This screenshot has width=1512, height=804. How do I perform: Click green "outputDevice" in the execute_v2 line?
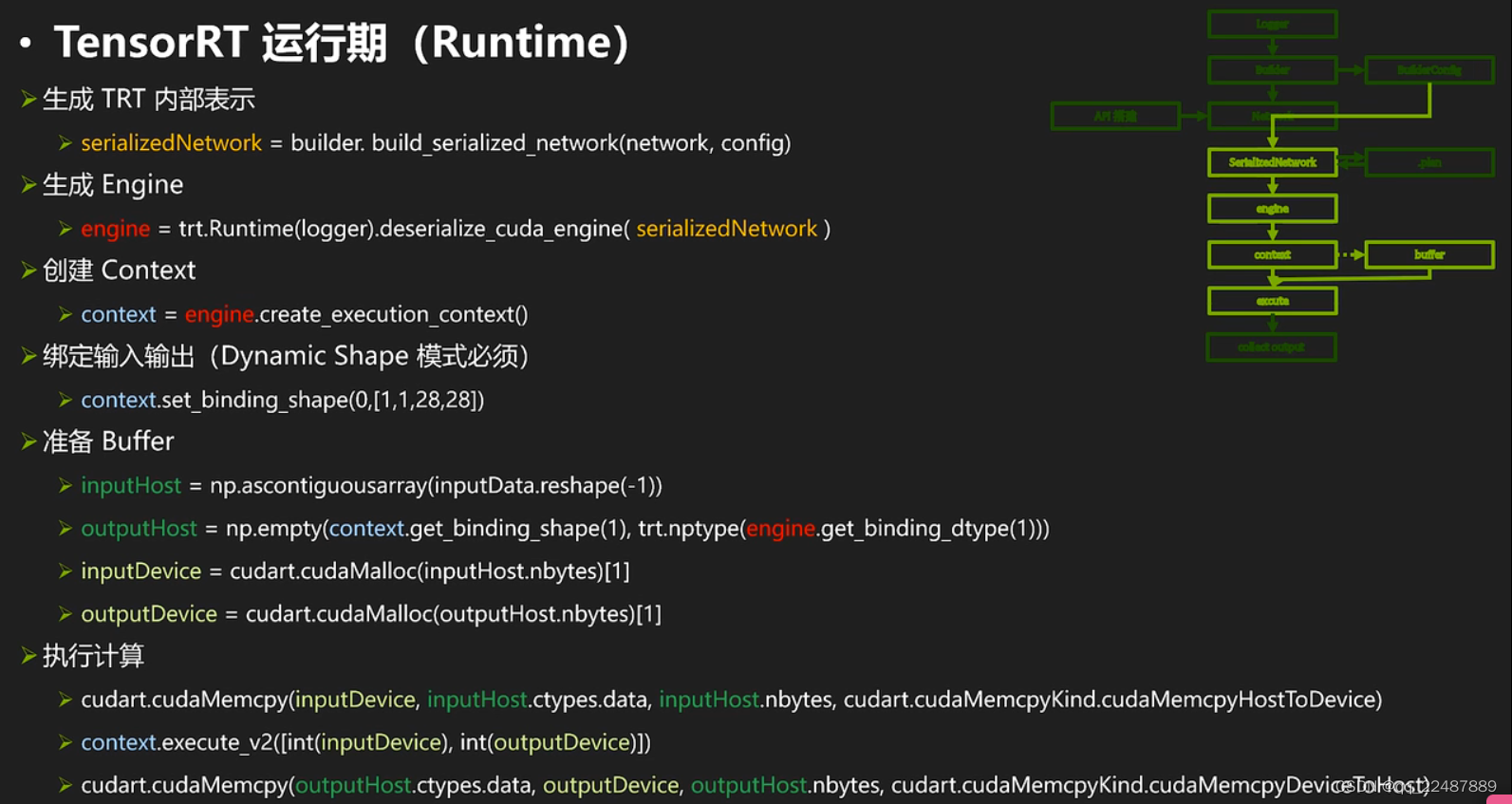coord(562,742)
